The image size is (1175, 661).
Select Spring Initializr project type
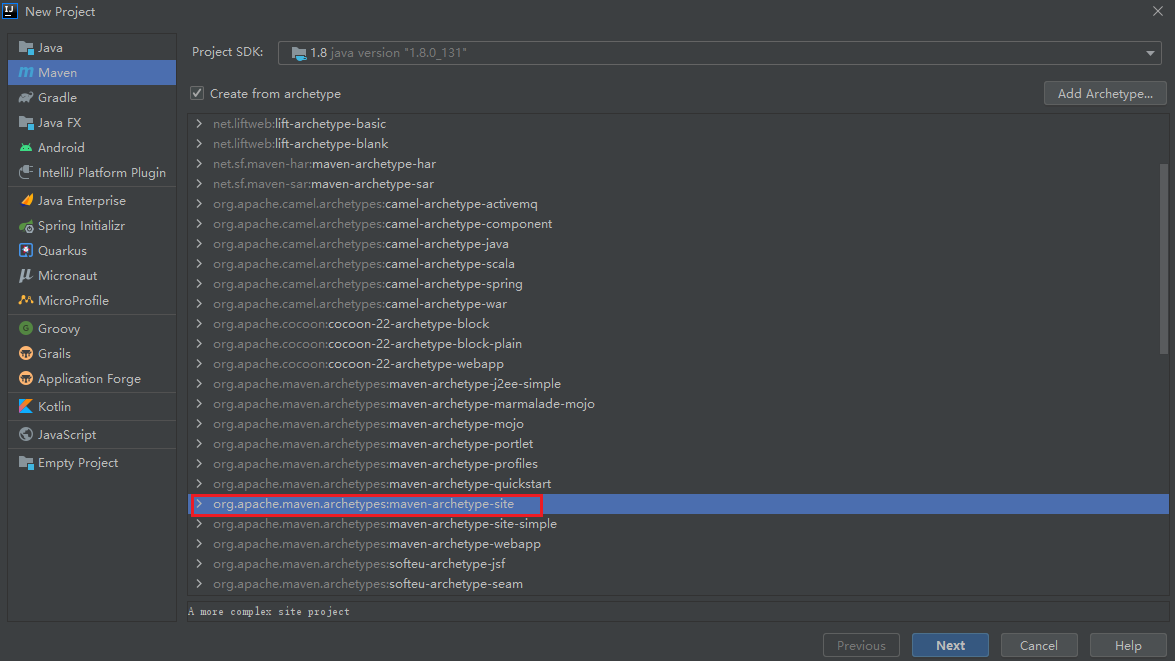[92, 226]
